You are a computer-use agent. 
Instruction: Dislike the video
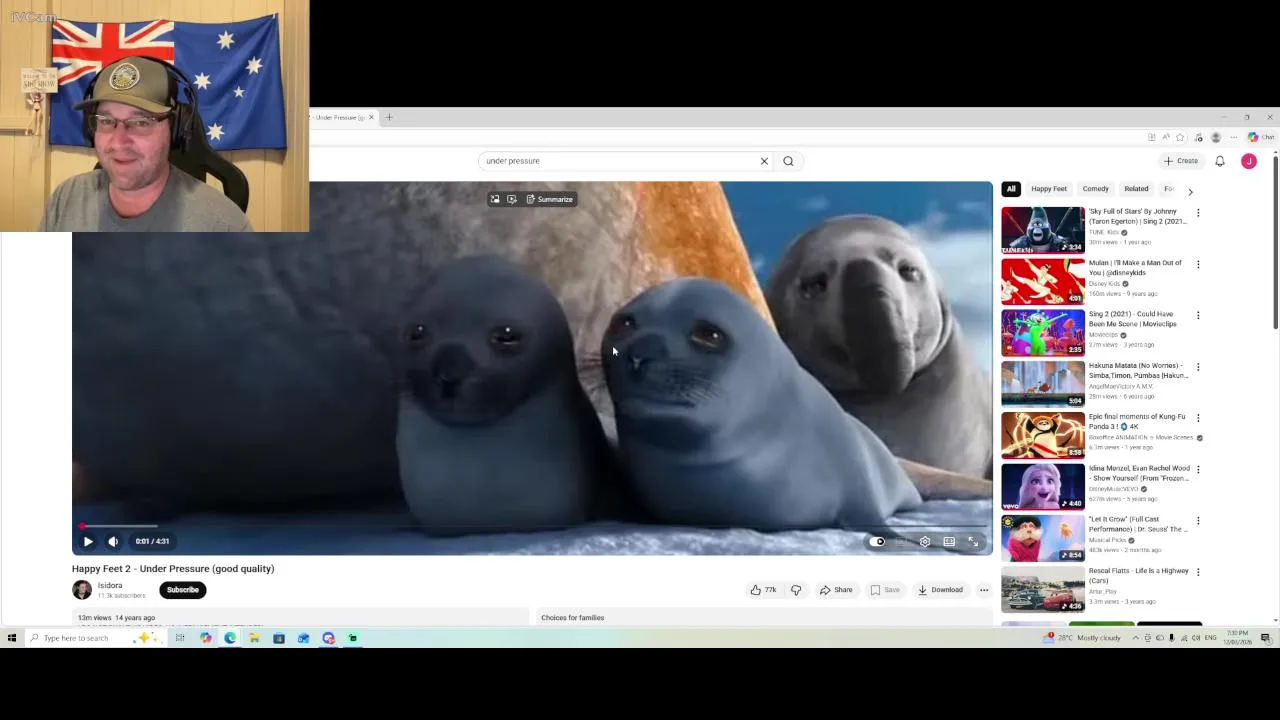coord(796,590)
